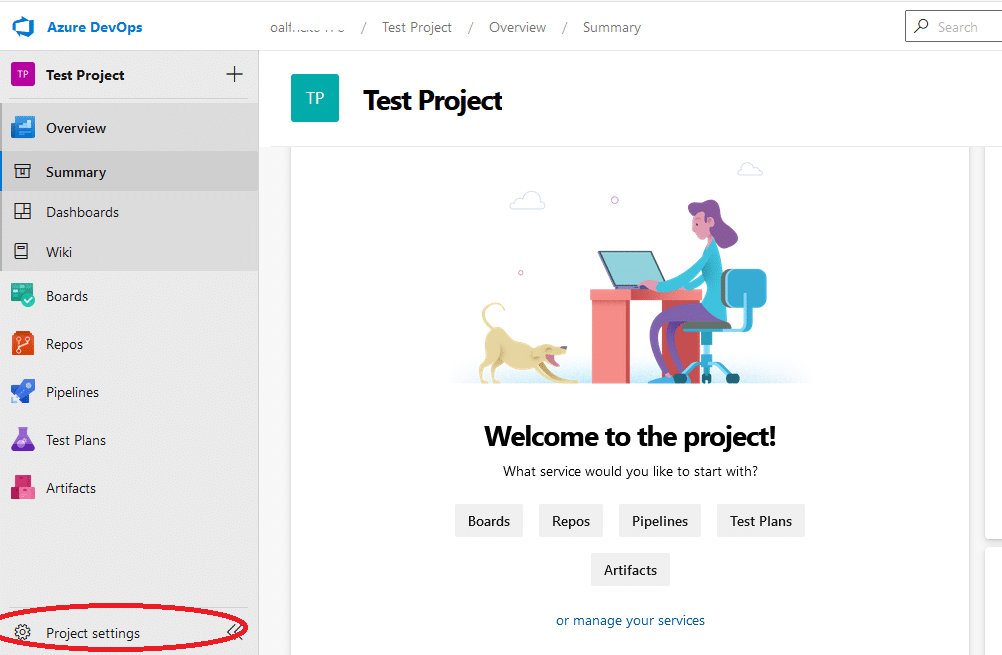1002x655 pixels.
Task: Open Project settings link
Action: [x=93, y=633]
